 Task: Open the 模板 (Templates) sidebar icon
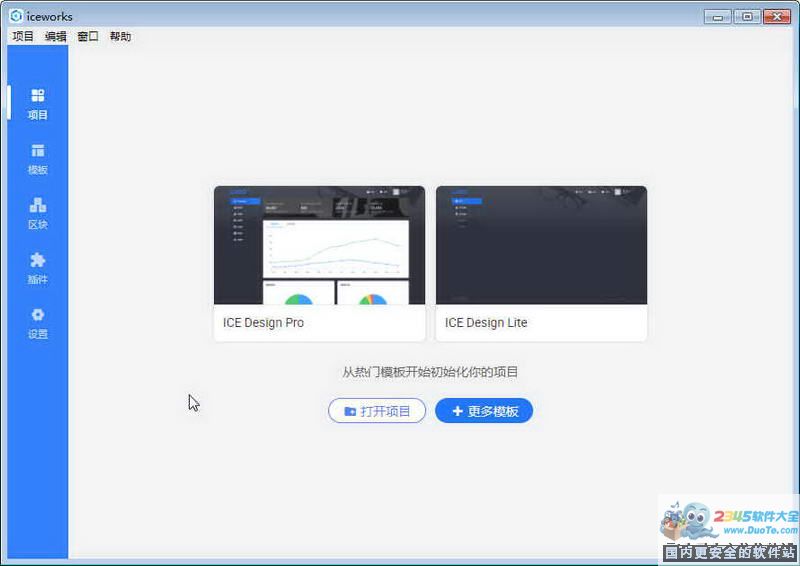38,151
